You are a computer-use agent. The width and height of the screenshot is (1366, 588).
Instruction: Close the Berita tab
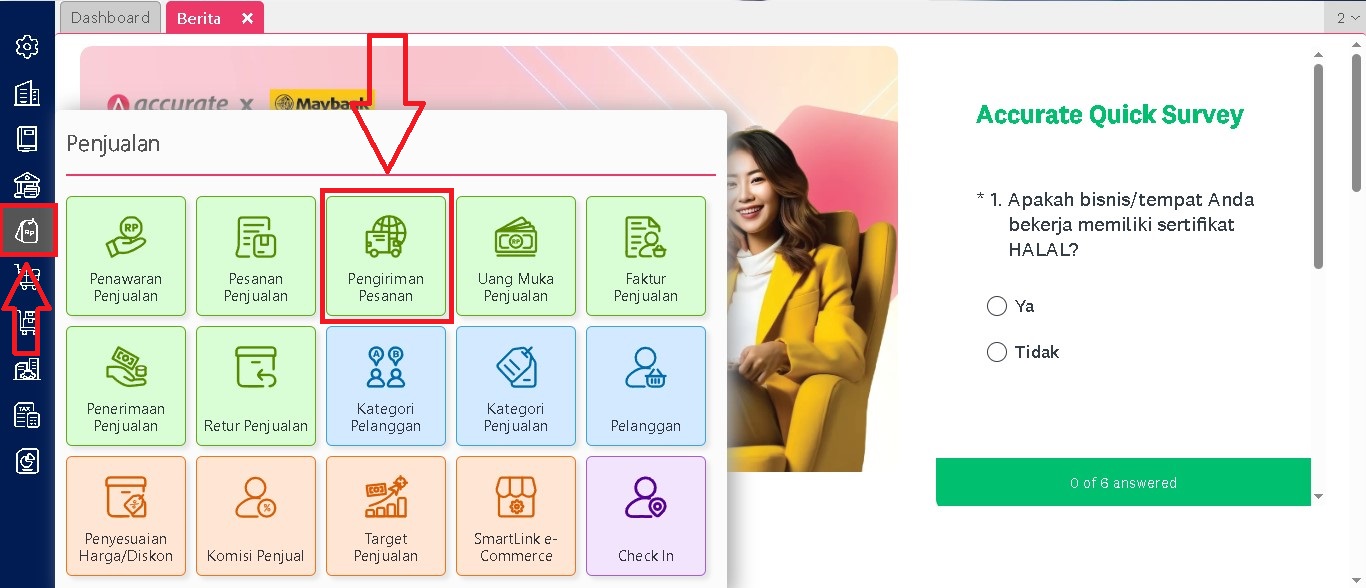click(247, 18)
